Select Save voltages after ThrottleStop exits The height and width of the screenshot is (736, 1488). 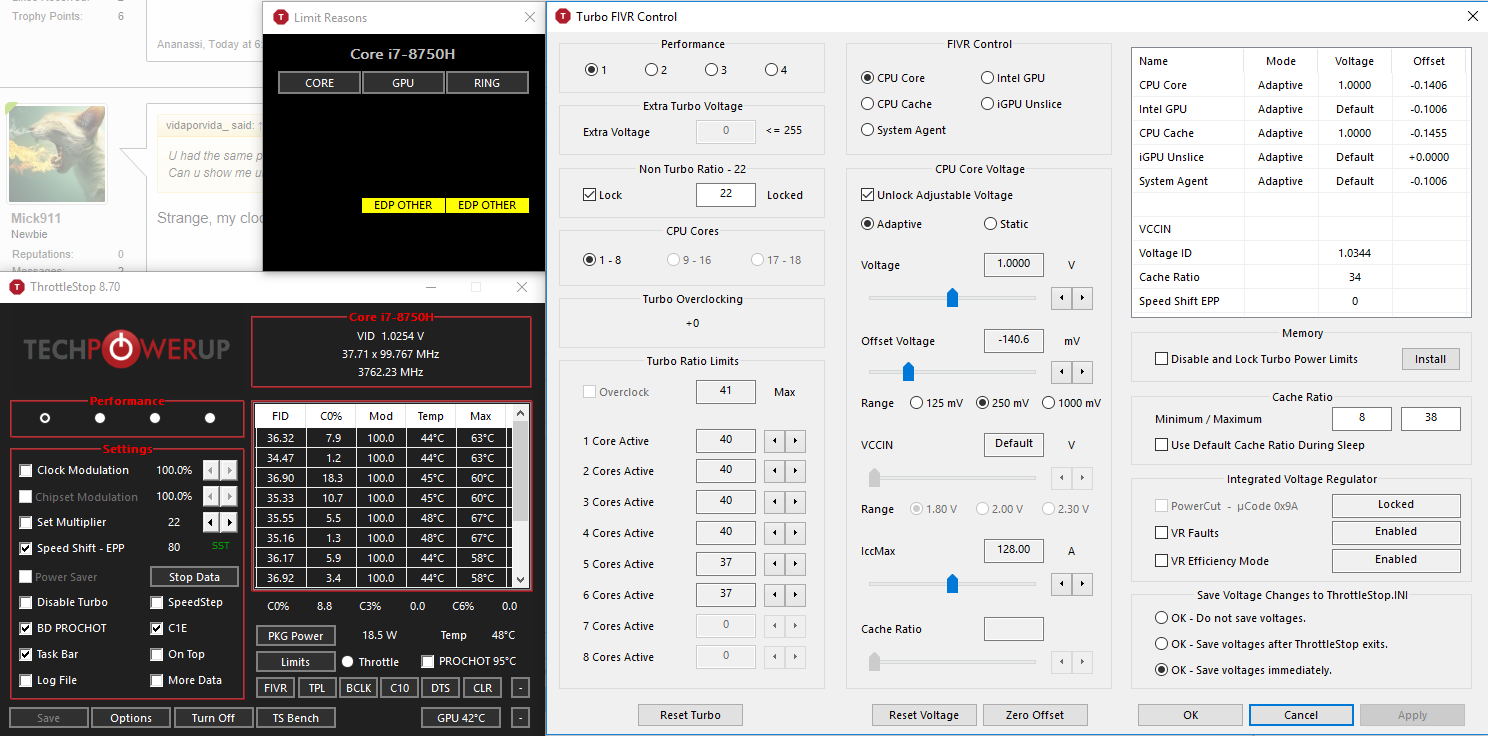[x=1162, y=644]
